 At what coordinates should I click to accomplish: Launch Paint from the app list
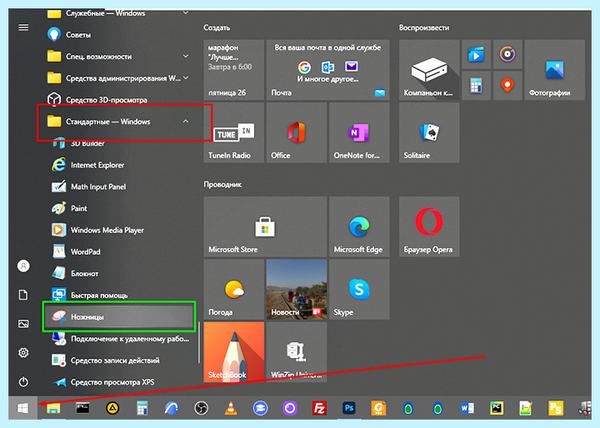click(x=119, y=208)
